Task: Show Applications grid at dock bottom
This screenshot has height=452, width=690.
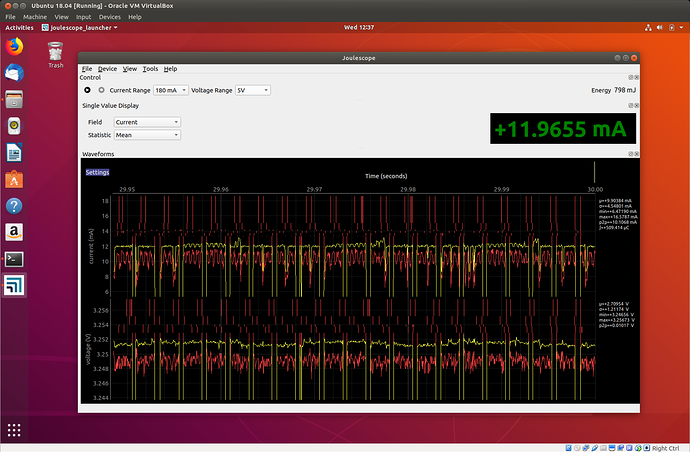Action: [x=14, y=430]
